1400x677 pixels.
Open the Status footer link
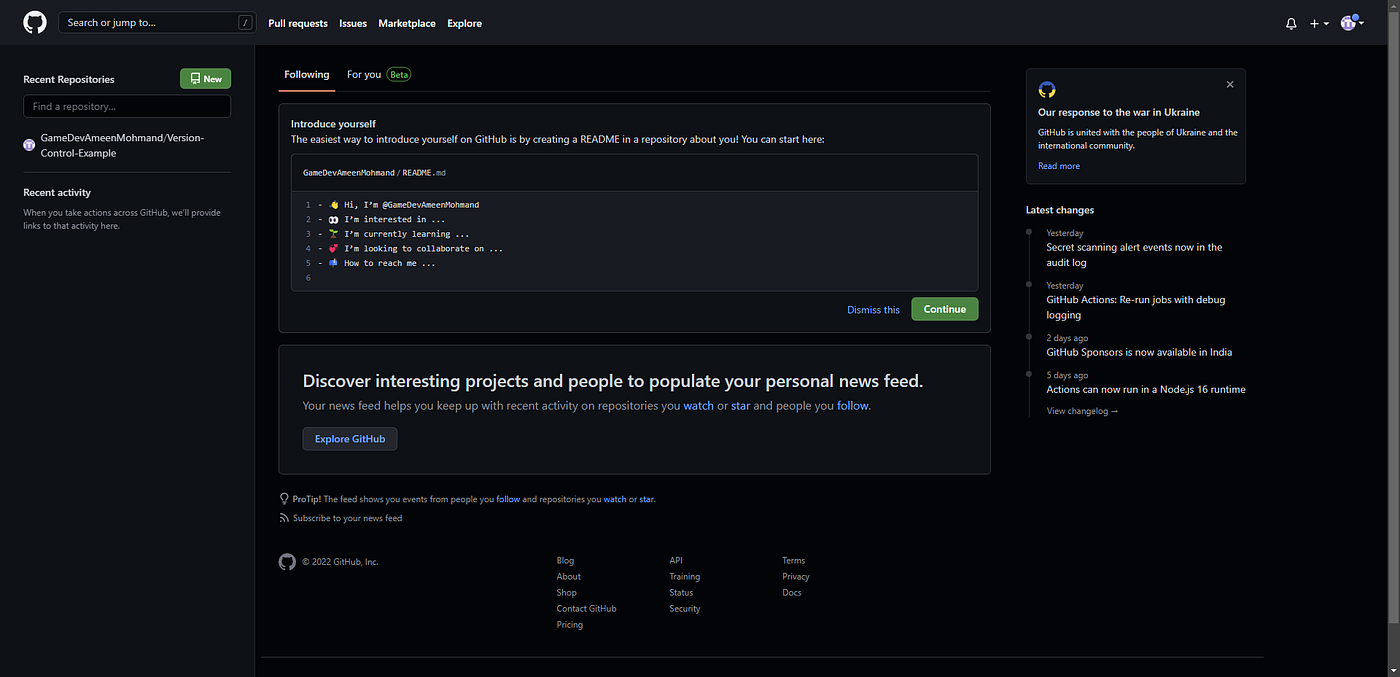[x=681, y=593]
